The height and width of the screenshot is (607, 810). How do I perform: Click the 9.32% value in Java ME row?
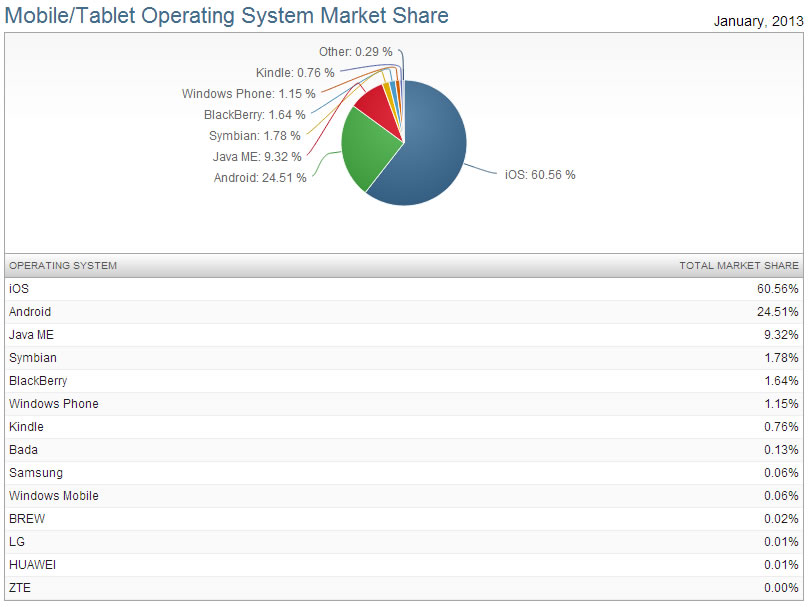781,335
